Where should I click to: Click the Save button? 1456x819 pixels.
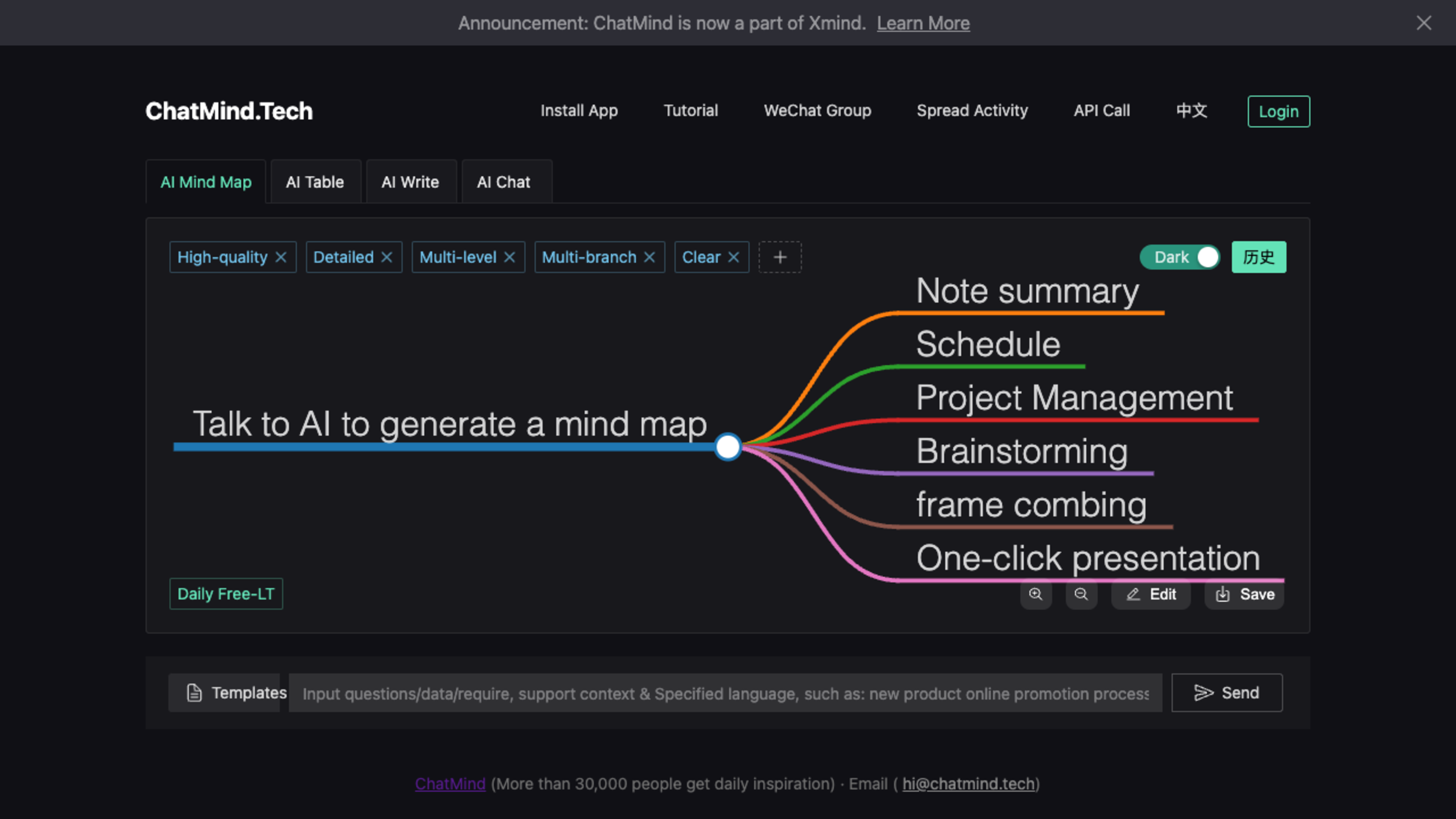1244,594
